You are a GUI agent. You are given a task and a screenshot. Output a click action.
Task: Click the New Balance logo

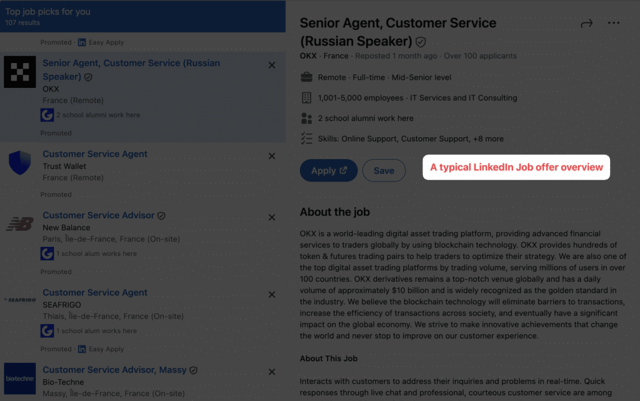(x=20, y=224)
